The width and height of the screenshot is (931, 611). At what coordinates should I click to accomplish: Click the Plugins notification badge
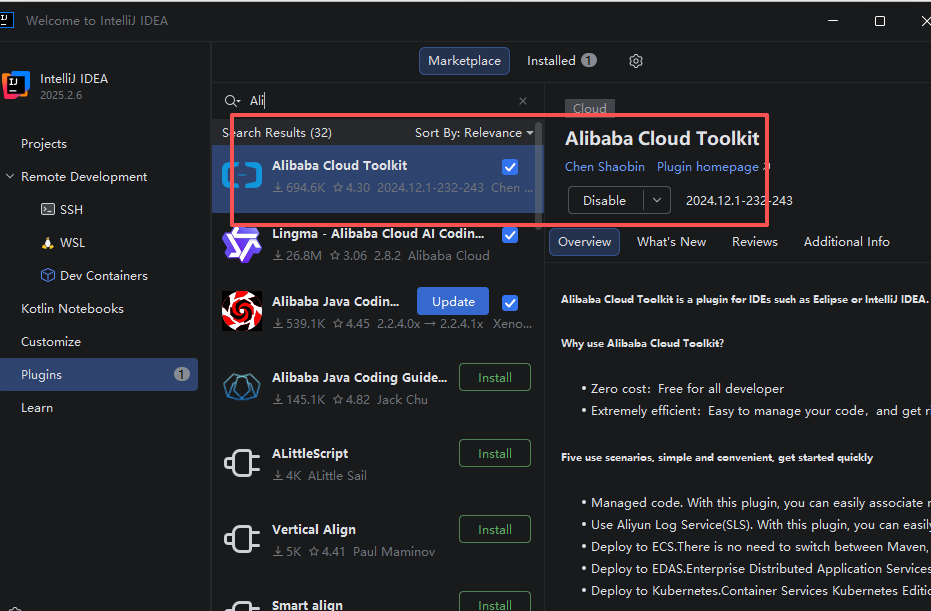tap(182, 374)
